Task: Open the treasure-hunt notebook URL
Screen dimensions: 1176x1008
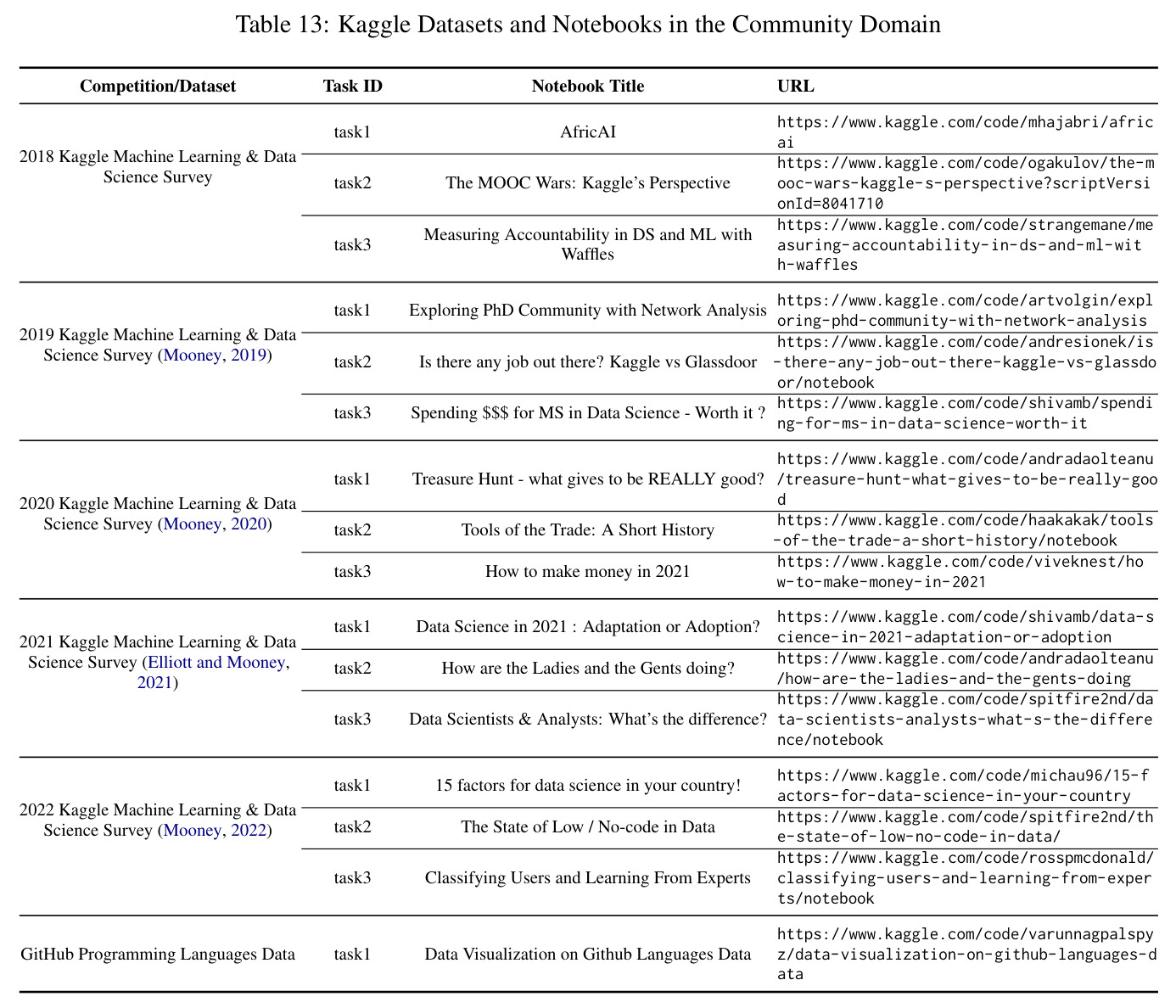Action: (966, 479)
